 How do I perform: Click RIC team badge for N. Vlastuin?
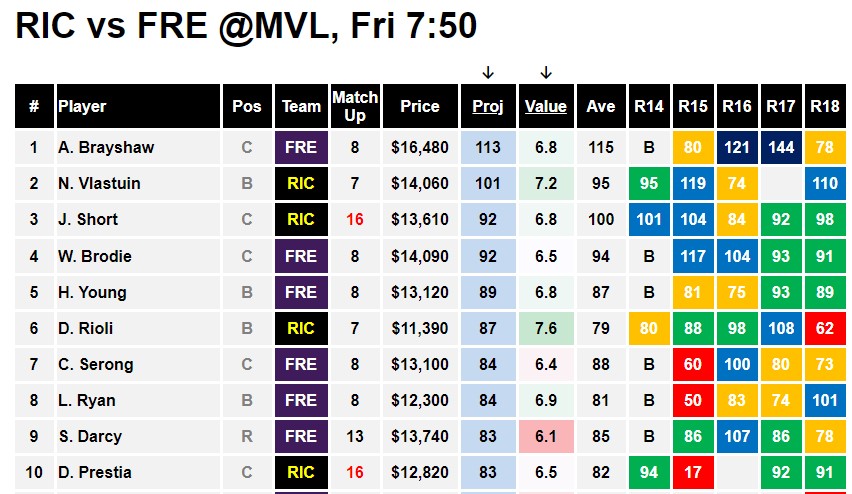(x=301, y=183)
